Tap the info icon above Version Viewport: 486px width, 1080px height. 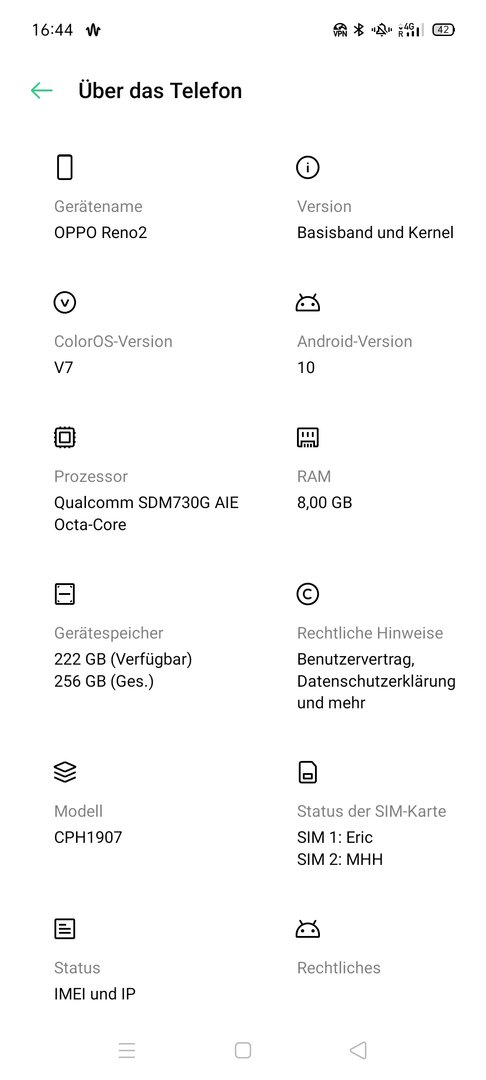point(307,167)
